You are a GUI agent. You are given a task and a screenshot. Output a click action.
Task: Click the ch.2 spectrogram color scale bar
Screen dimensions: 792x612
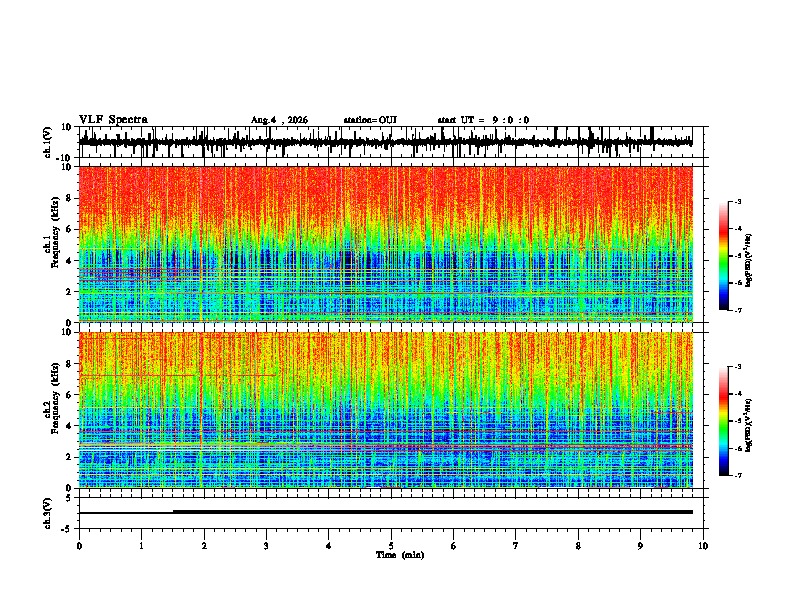(724, 421)
